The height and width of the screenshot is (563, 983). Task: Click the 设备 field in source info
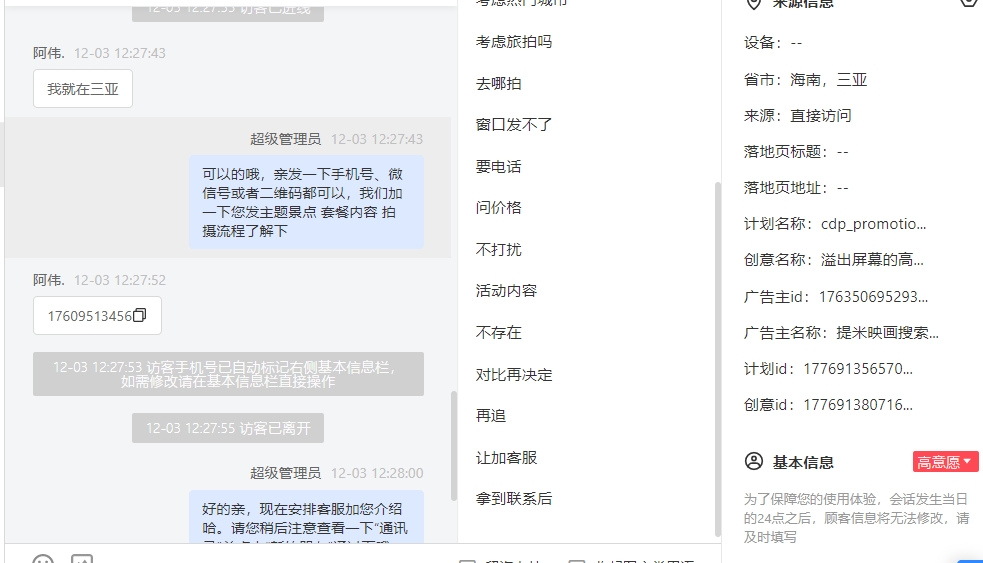coord(773,43)
